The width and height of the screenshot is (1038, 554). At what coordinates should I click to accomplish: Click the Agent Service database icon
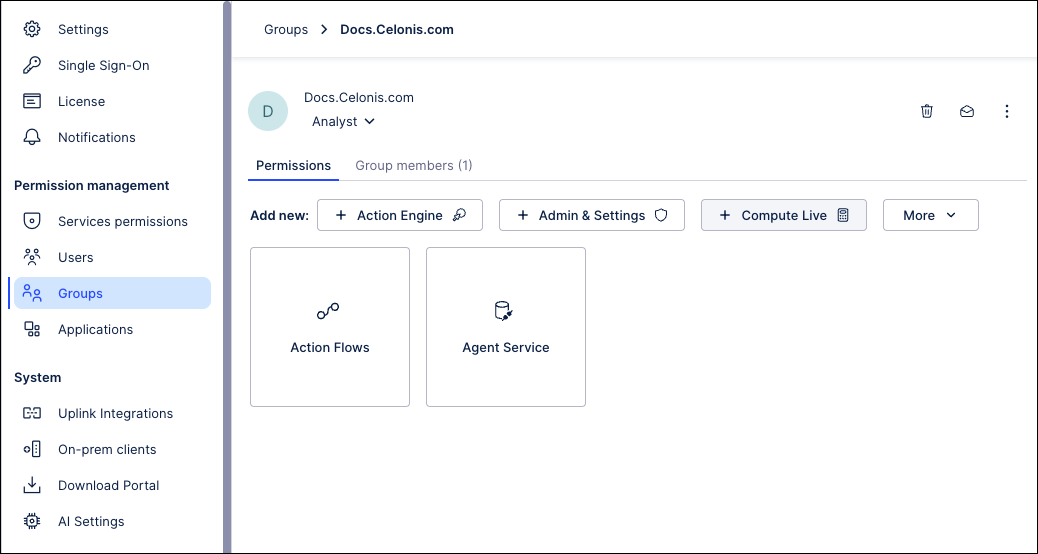[504, 312]
